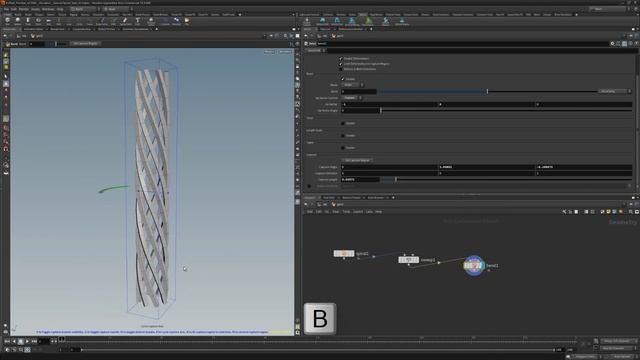Click the Up Vector Angle slider handle
Screen dimensions: 640x360
point(381,111)
